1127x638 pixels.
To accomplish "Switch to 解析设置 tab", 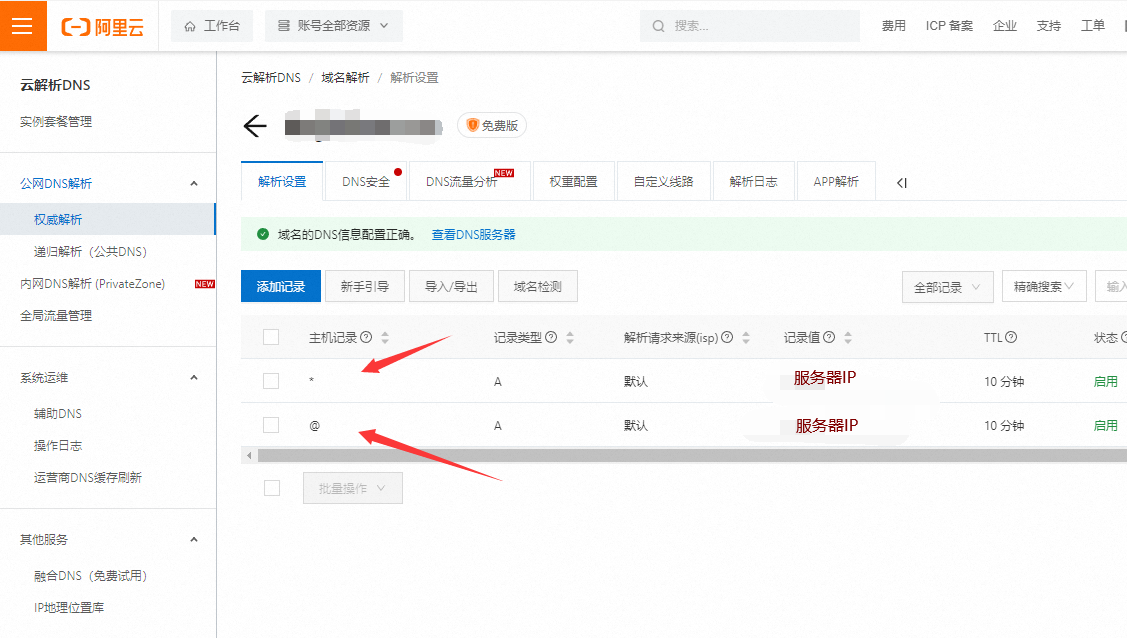I will (x=282, y=182).
